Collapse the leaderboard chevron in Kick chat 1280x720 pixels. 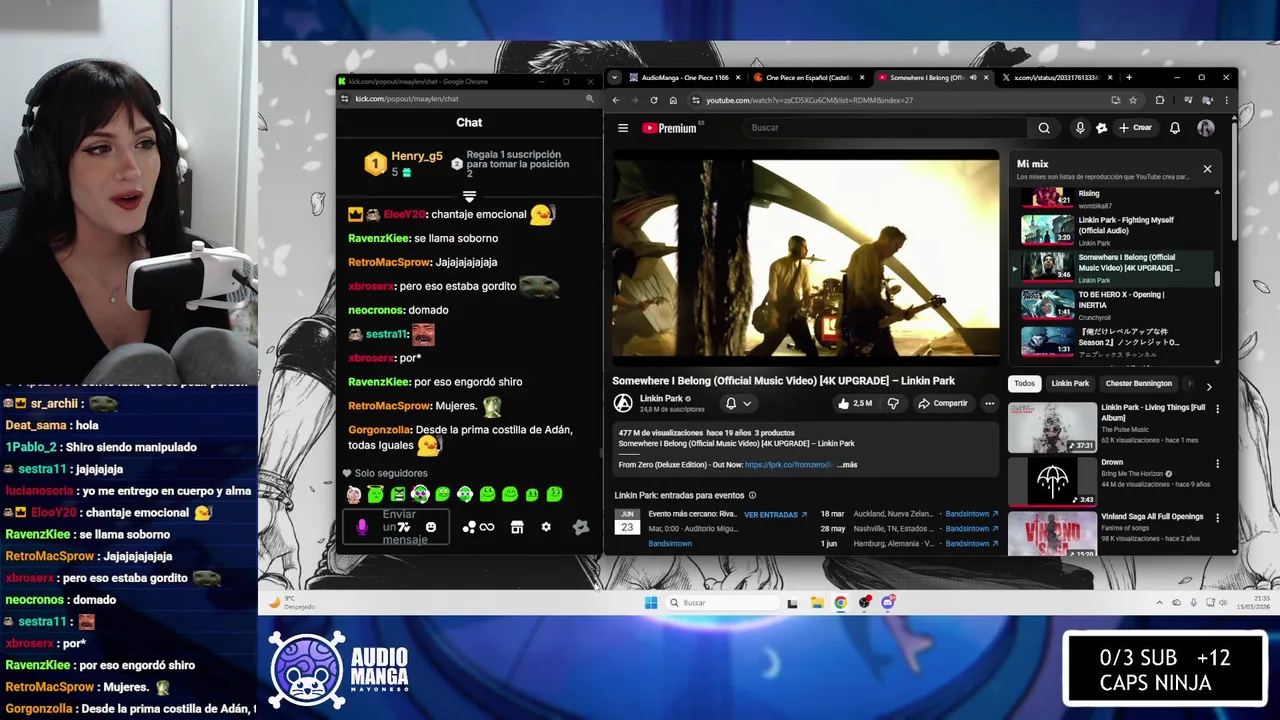[x=469, y=196]
